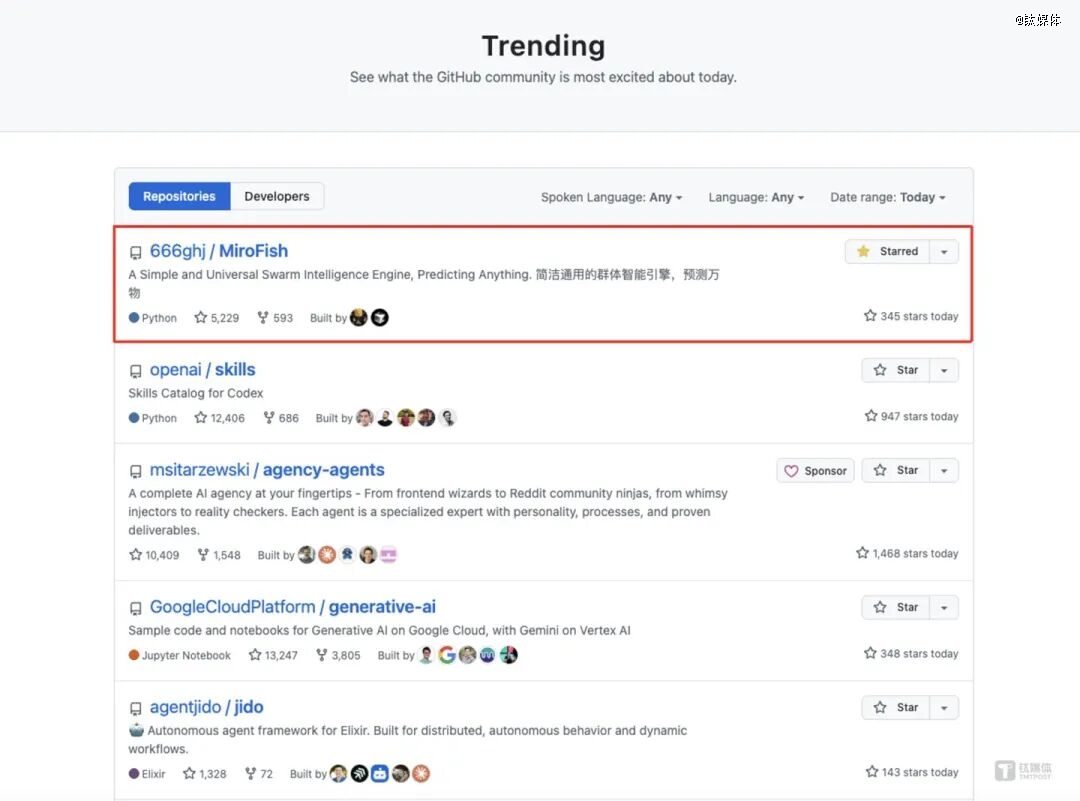Image resolution: width=1080 pixels, height=801 pixels.
Task: Switch to the Developers tab
Action: 276,196
